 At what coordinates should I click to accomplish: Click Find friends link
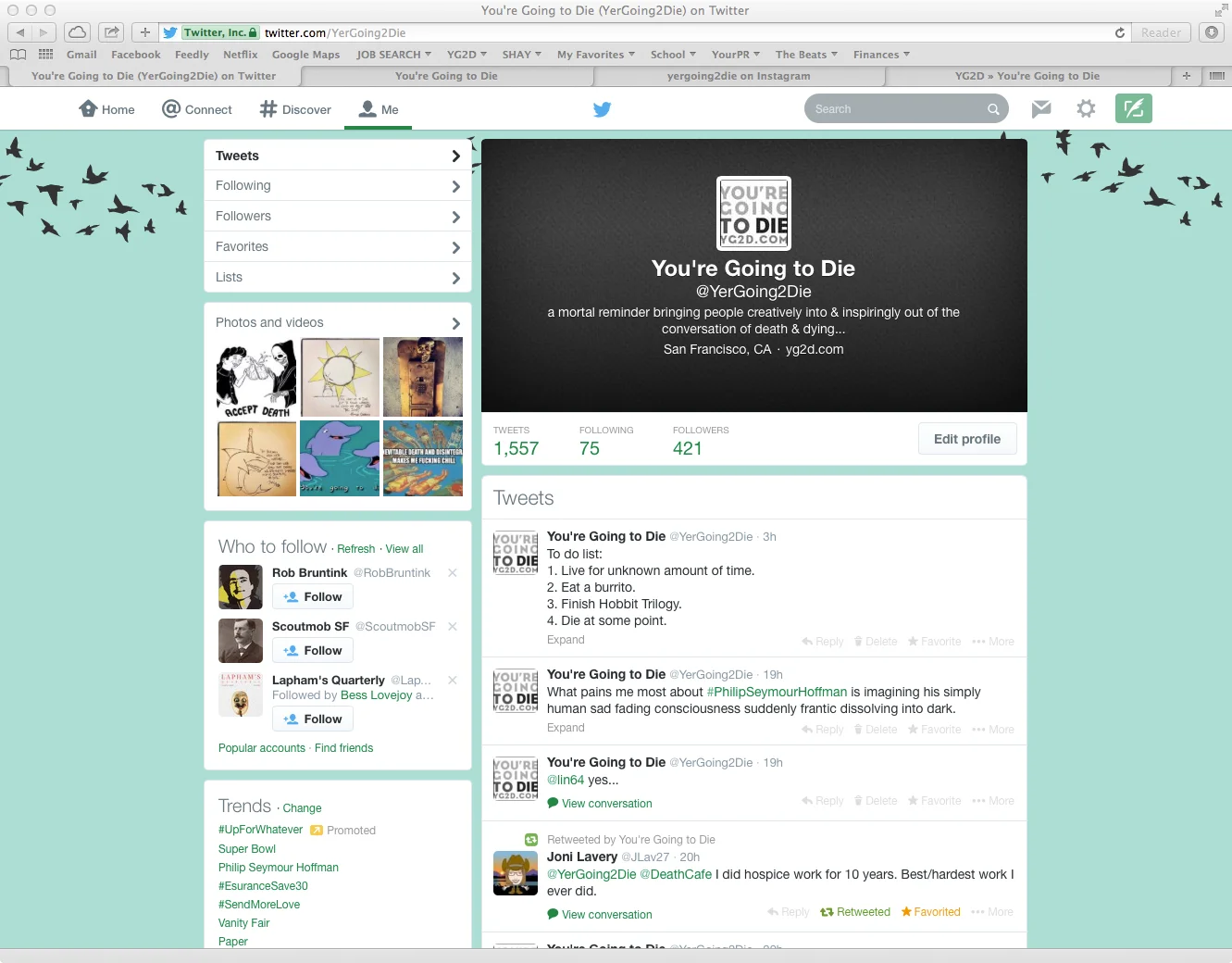click(344, 748)
